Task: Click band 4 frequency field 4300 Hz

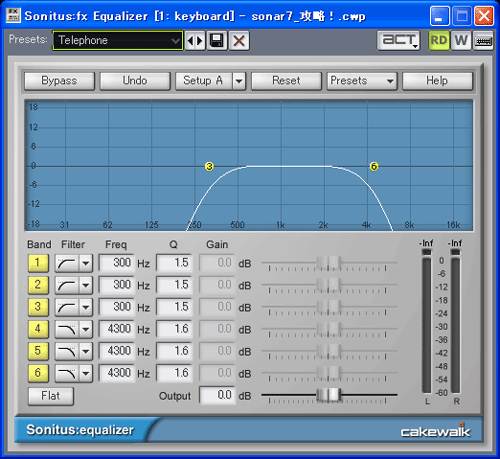Action: [x=117, y=329]
